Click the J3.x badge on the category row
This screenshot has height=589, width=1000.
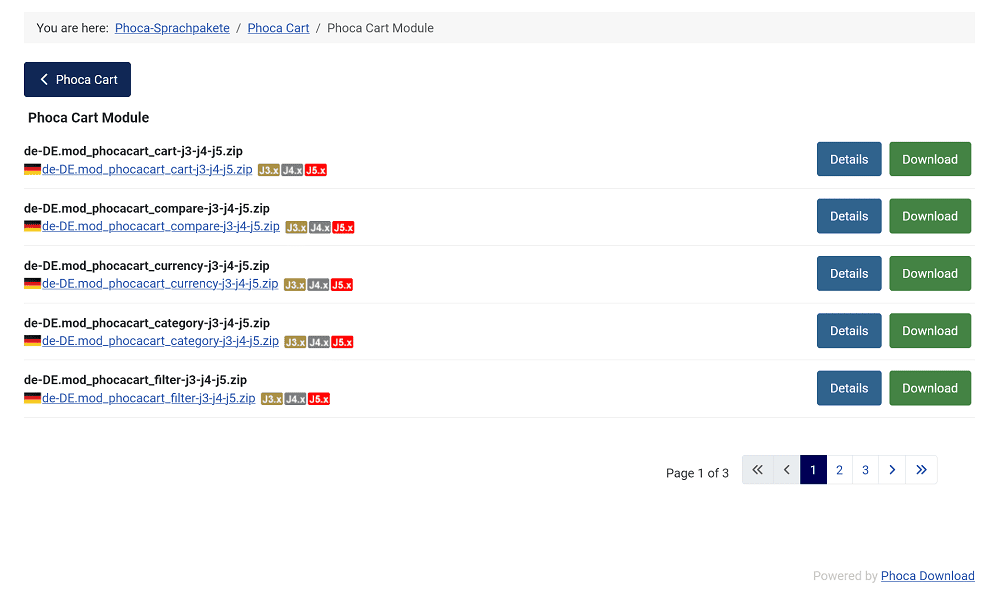[295, 342]
